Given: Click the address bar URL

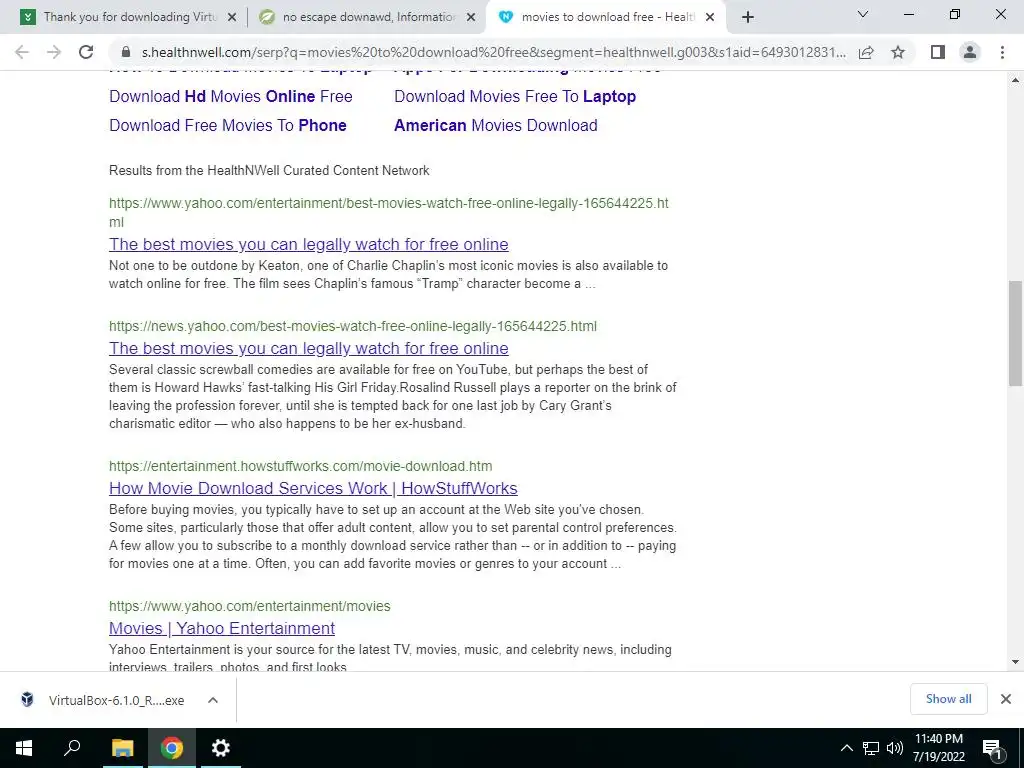Looking at the screenshot, I should point(494,52).
